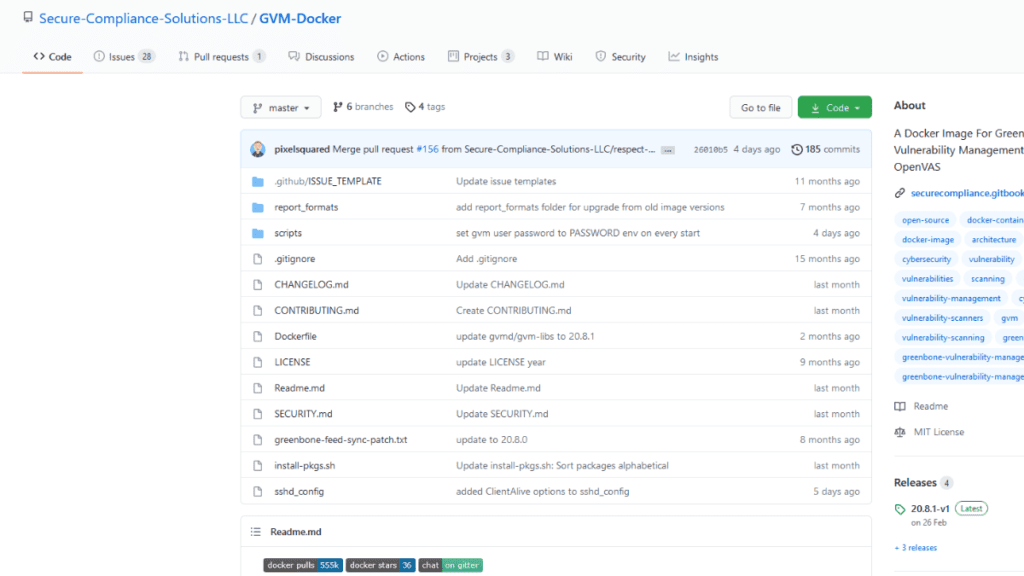Click the commit history clock icon
The width and height of the screenshot is (1024, 576).
pyautogui.click(x=797, y=150)
